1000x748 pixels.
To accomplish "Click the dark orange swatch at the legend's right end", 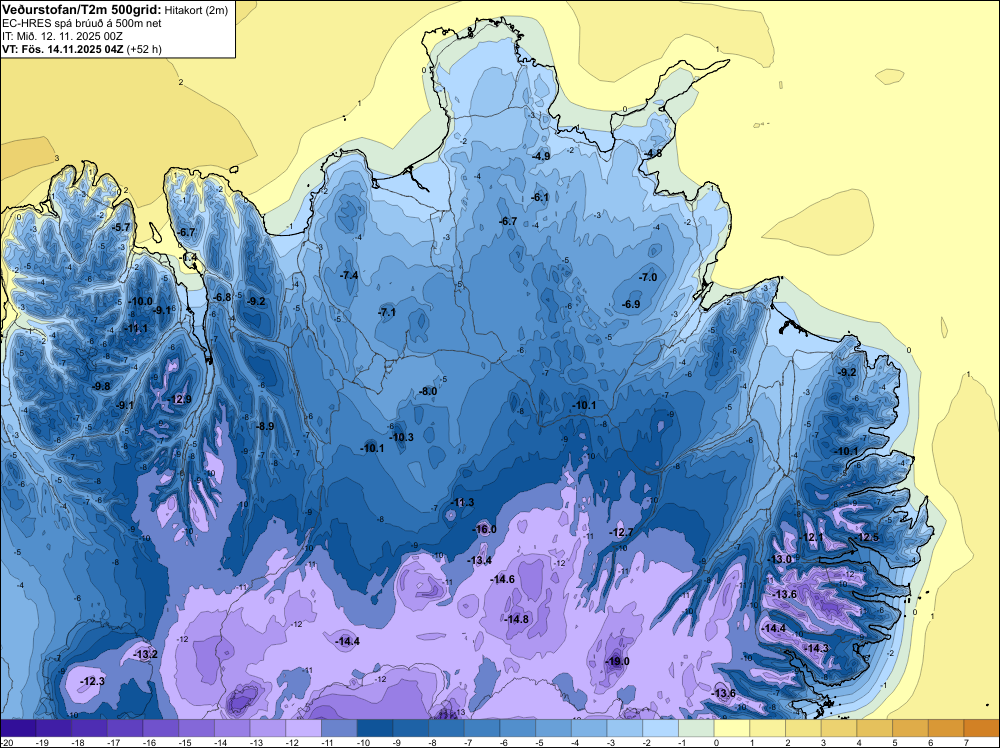I will [982, 728].
